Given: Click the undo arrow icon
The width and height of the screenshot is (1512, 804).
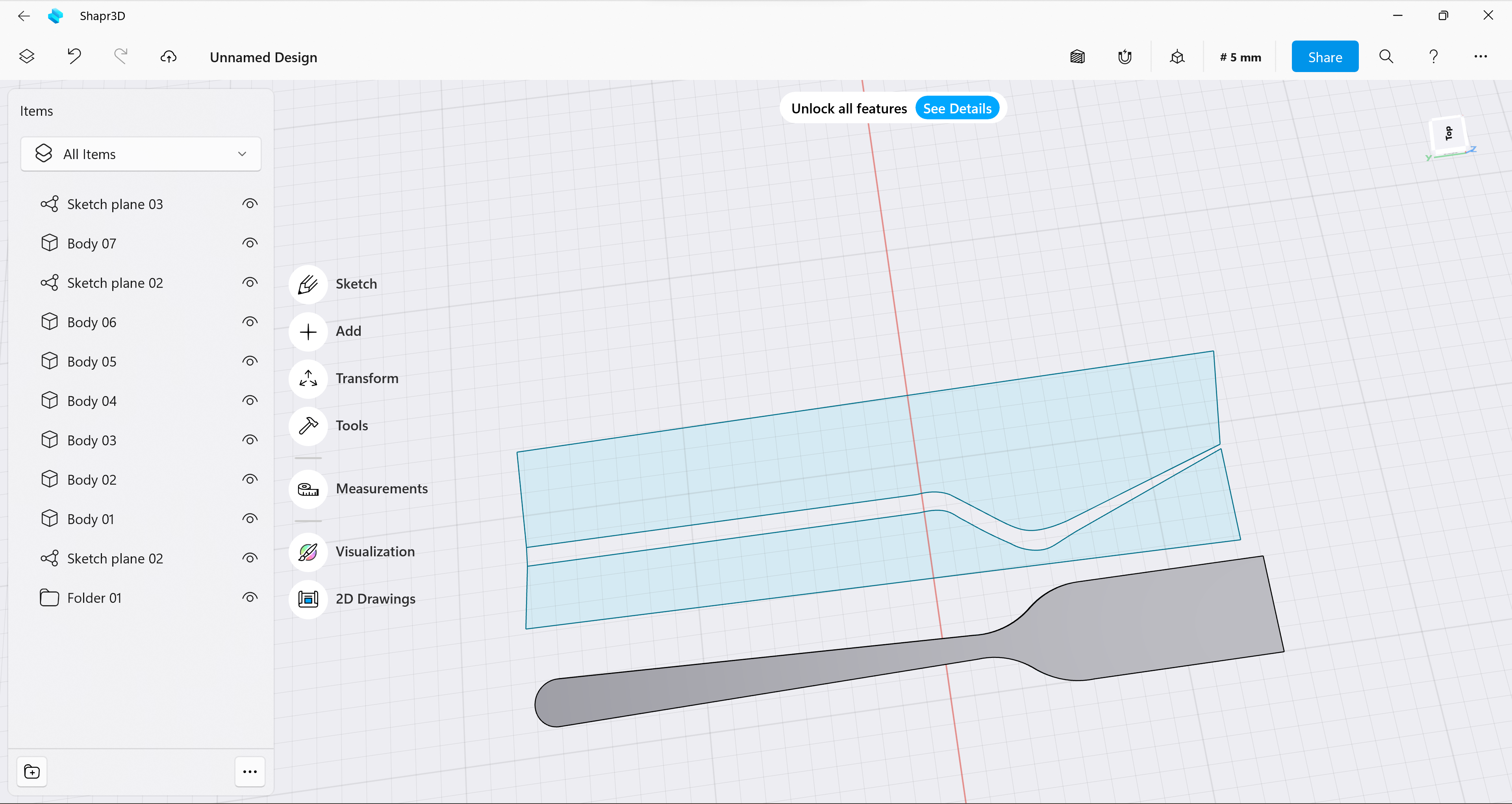Looking at the screenshot, I should [74, 57].
